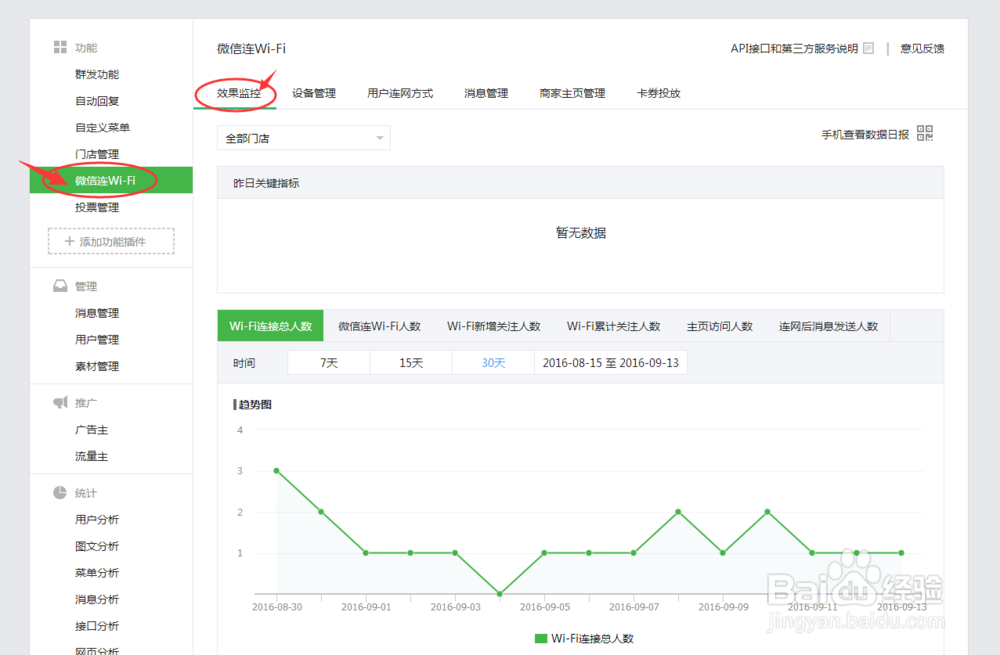Select the Wi-Fi累计关注人数 metric tab

tap(614, 326)
